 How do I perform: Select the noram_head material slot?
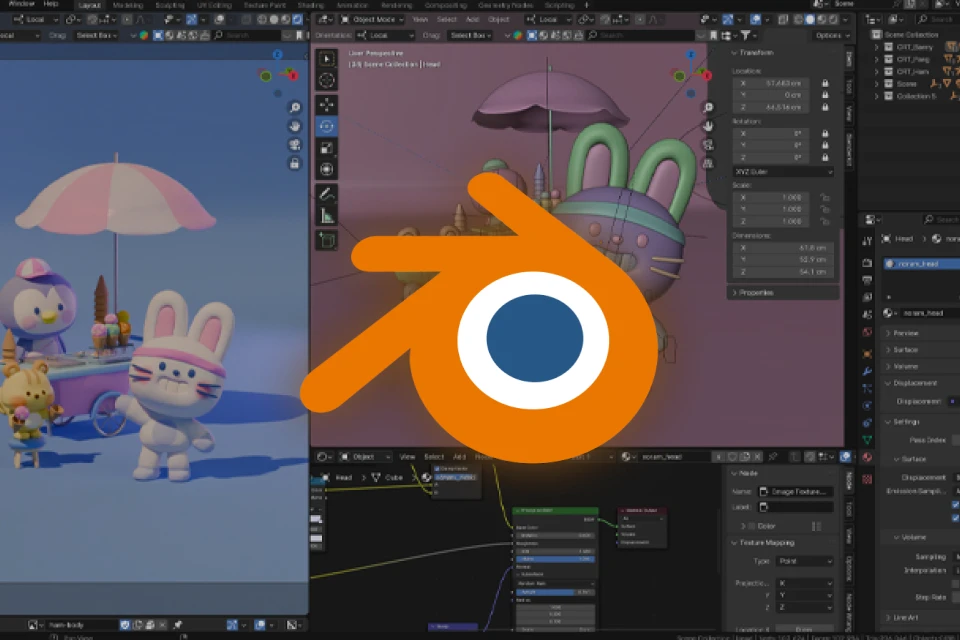click(921, 263)
